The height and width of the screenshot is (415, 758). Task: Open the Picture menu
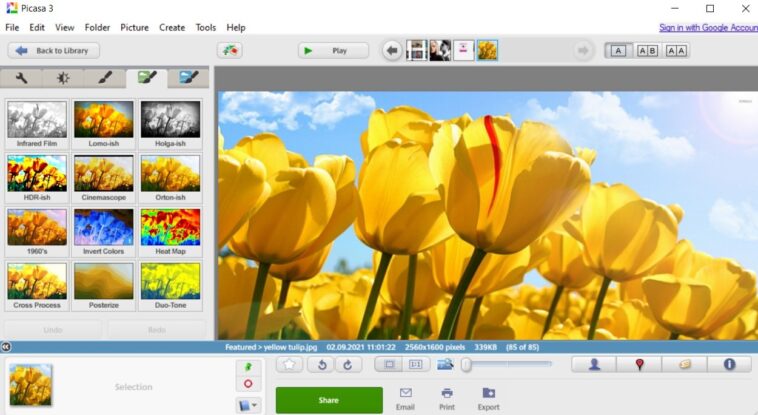pyautogui.click(x=134, y=27)
